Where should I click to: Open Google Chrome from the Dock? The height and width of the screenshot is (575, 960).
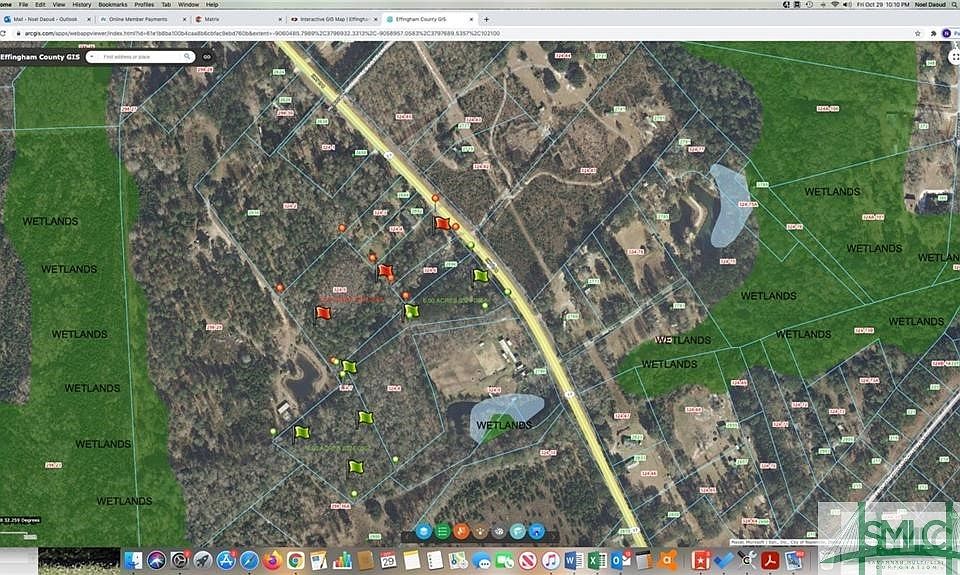(x=296, y=560)
